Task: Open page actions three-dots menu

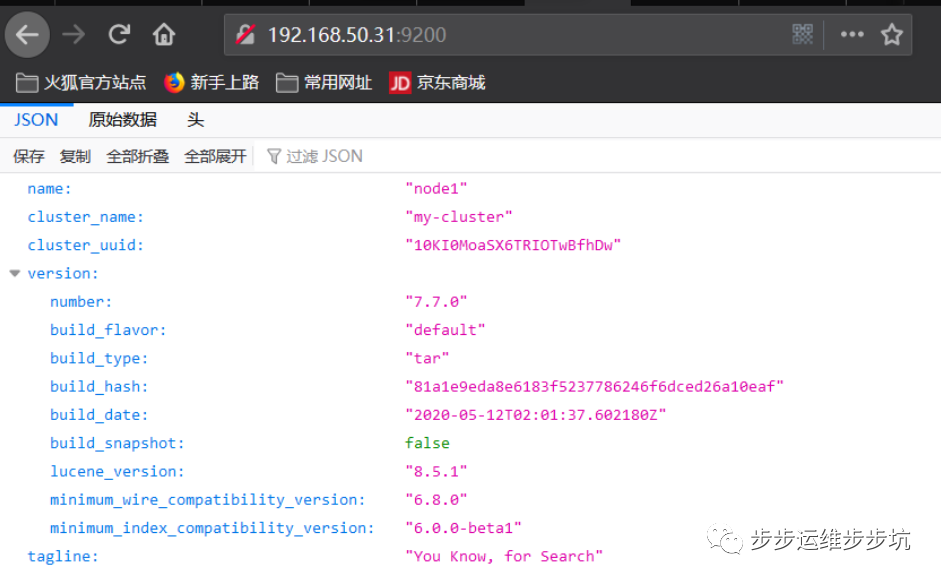Action: pyautogui.click(x=852, y=34)
